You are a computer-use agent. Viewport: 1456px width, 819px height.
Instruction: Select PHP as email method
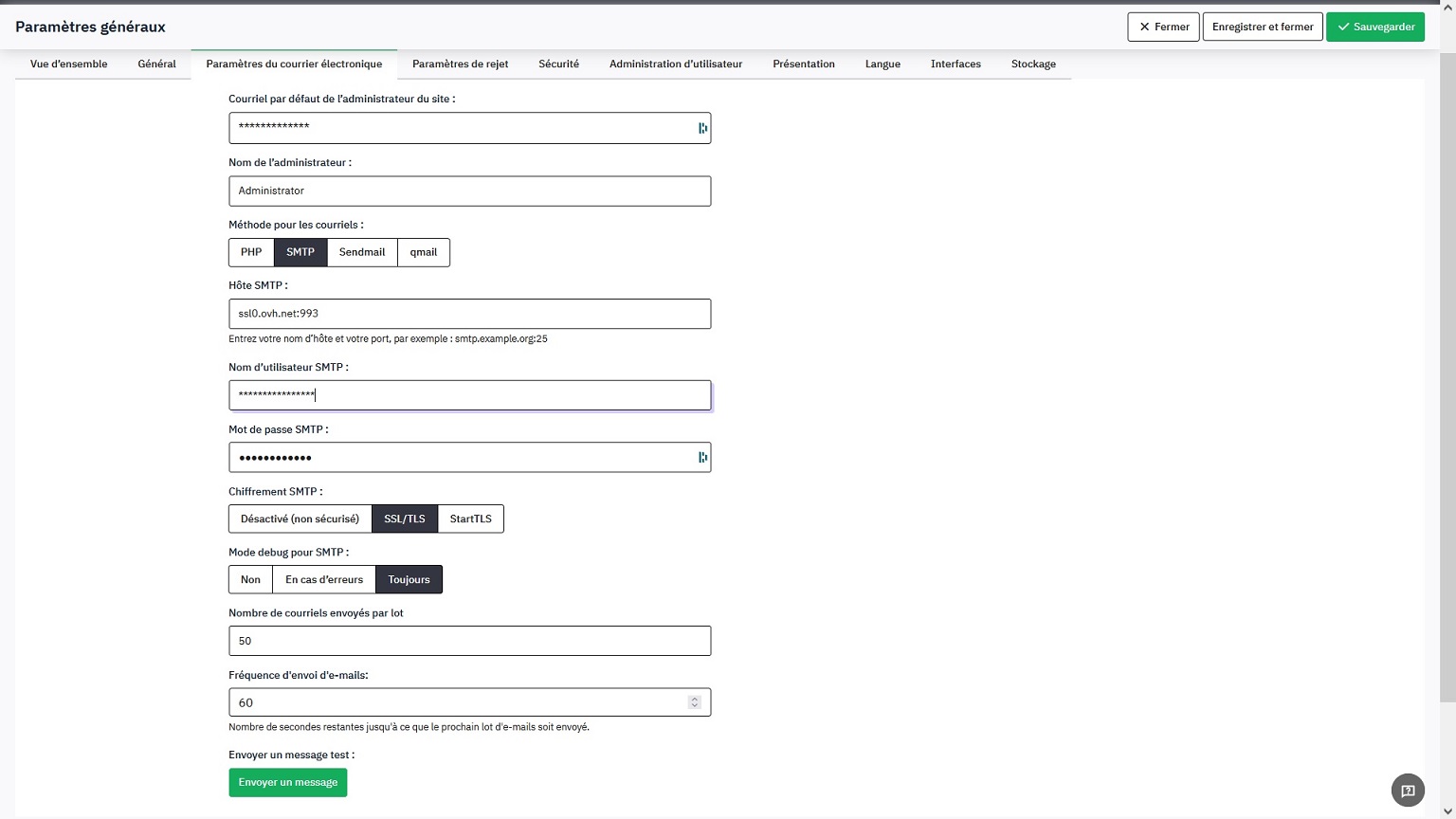pyautogui.click(x=251, y=252)
